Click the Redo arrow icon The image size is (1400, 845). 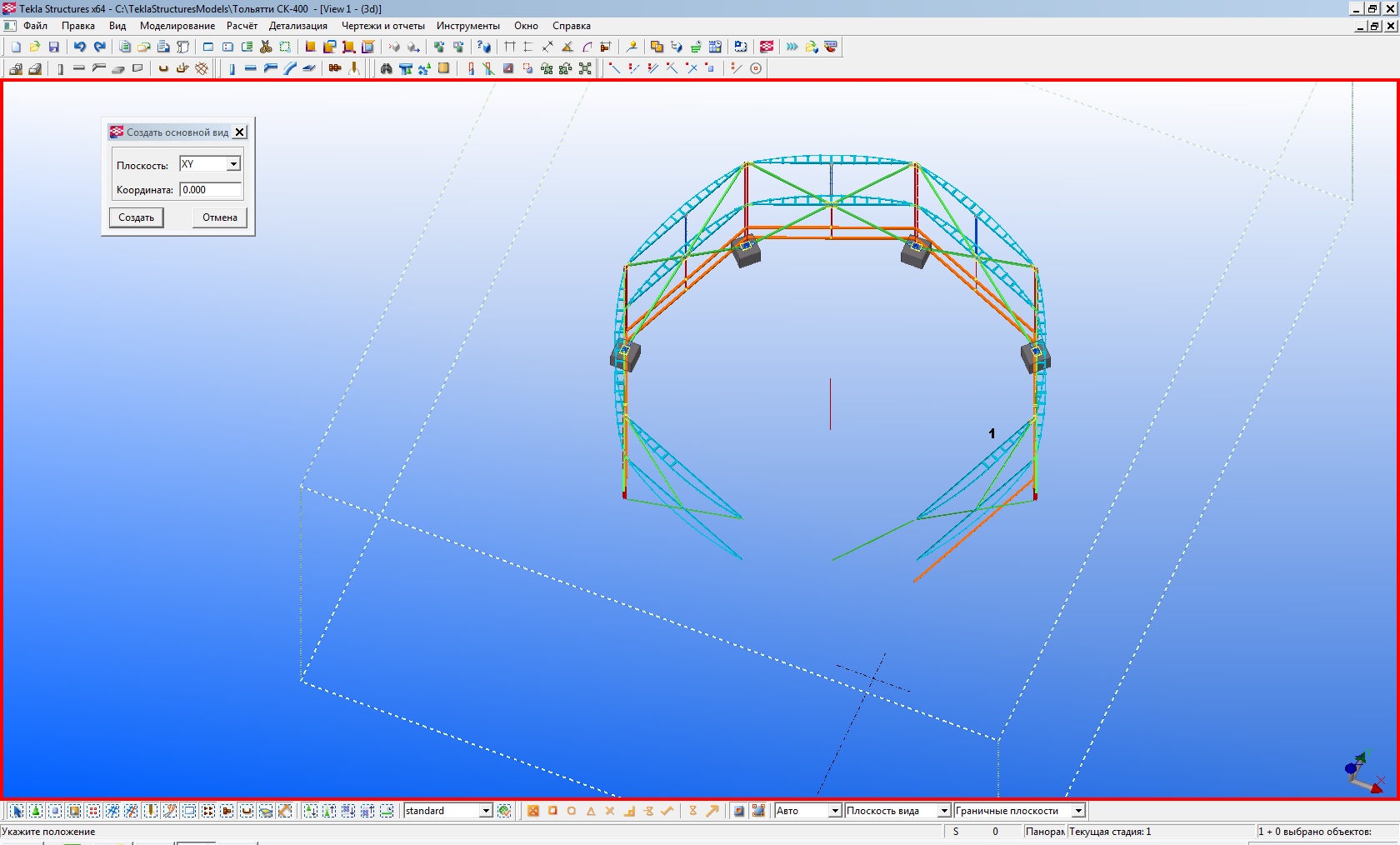[x=100, y=47]
